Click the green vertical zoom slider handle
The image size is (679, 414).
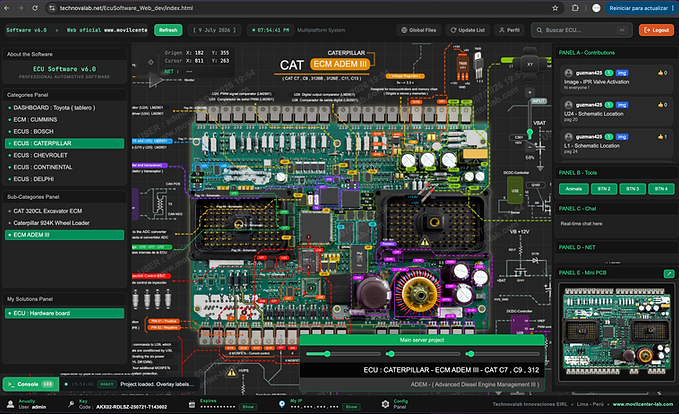[530, 132]
